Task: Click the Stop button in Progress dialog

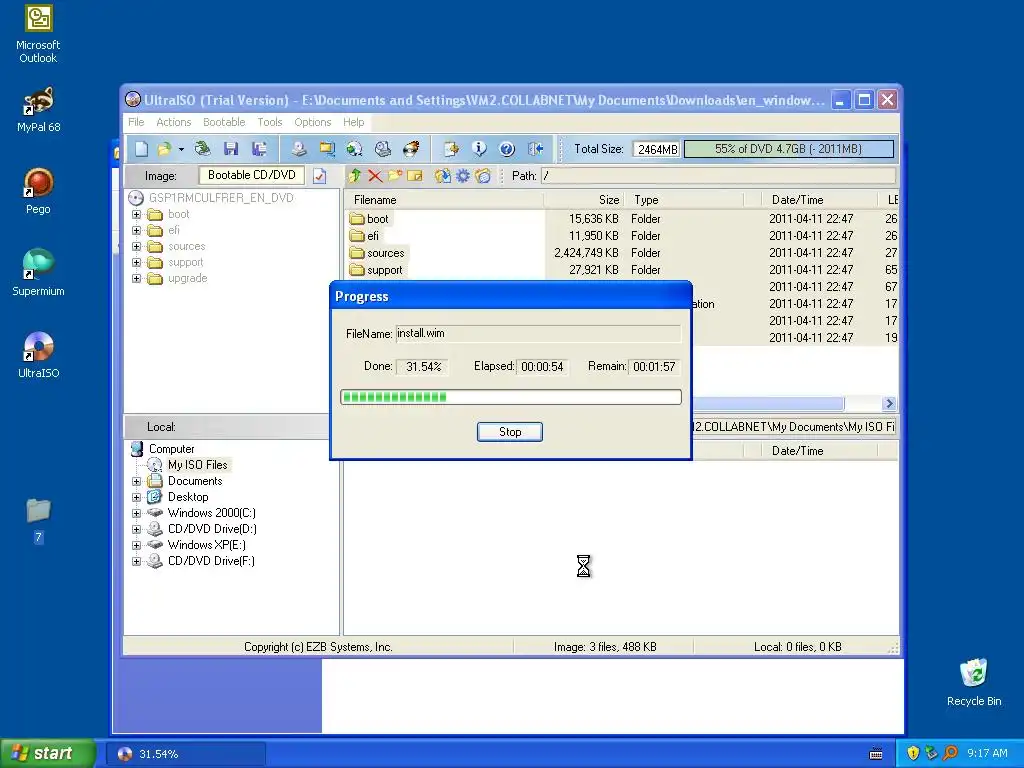Action: (510, 432)
